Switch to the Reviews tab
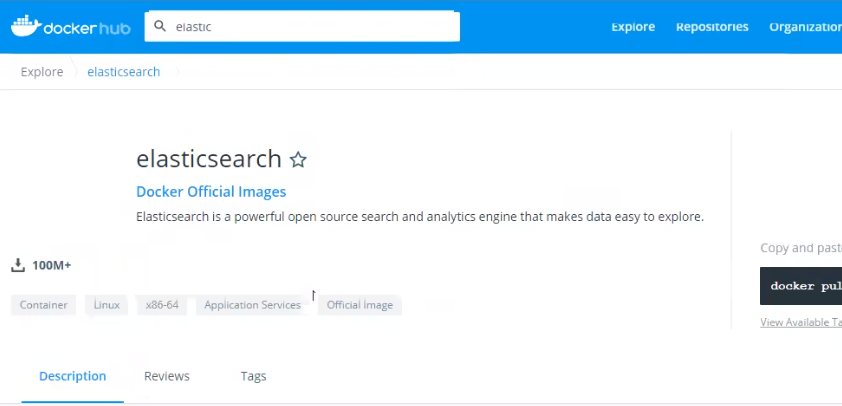This screenshot has height=406, width=842. (167, 376)
